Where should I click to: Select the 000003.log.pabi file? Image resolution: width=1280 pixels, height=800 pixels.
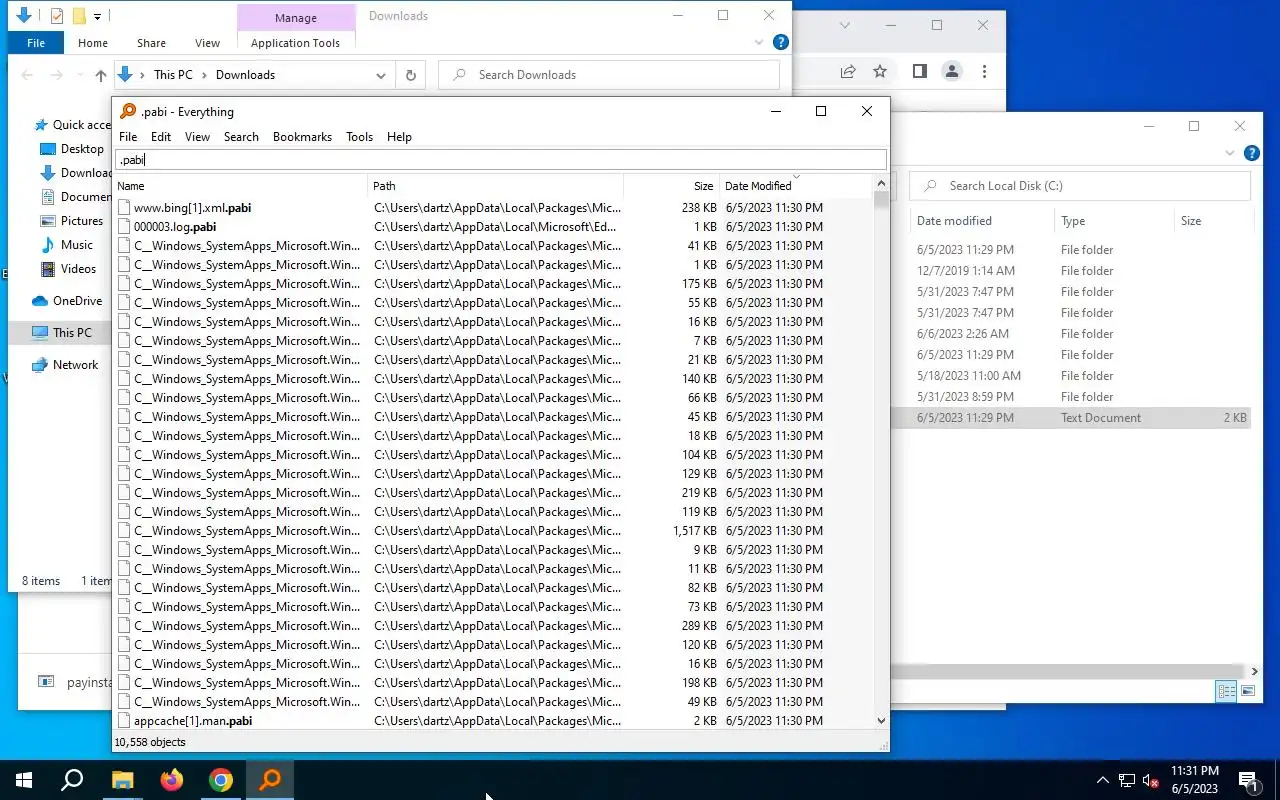(175, 227)
